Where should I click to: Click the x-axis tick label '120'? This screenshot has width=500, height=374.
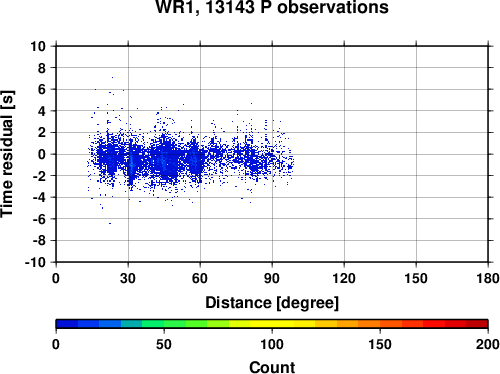[344, 278]
